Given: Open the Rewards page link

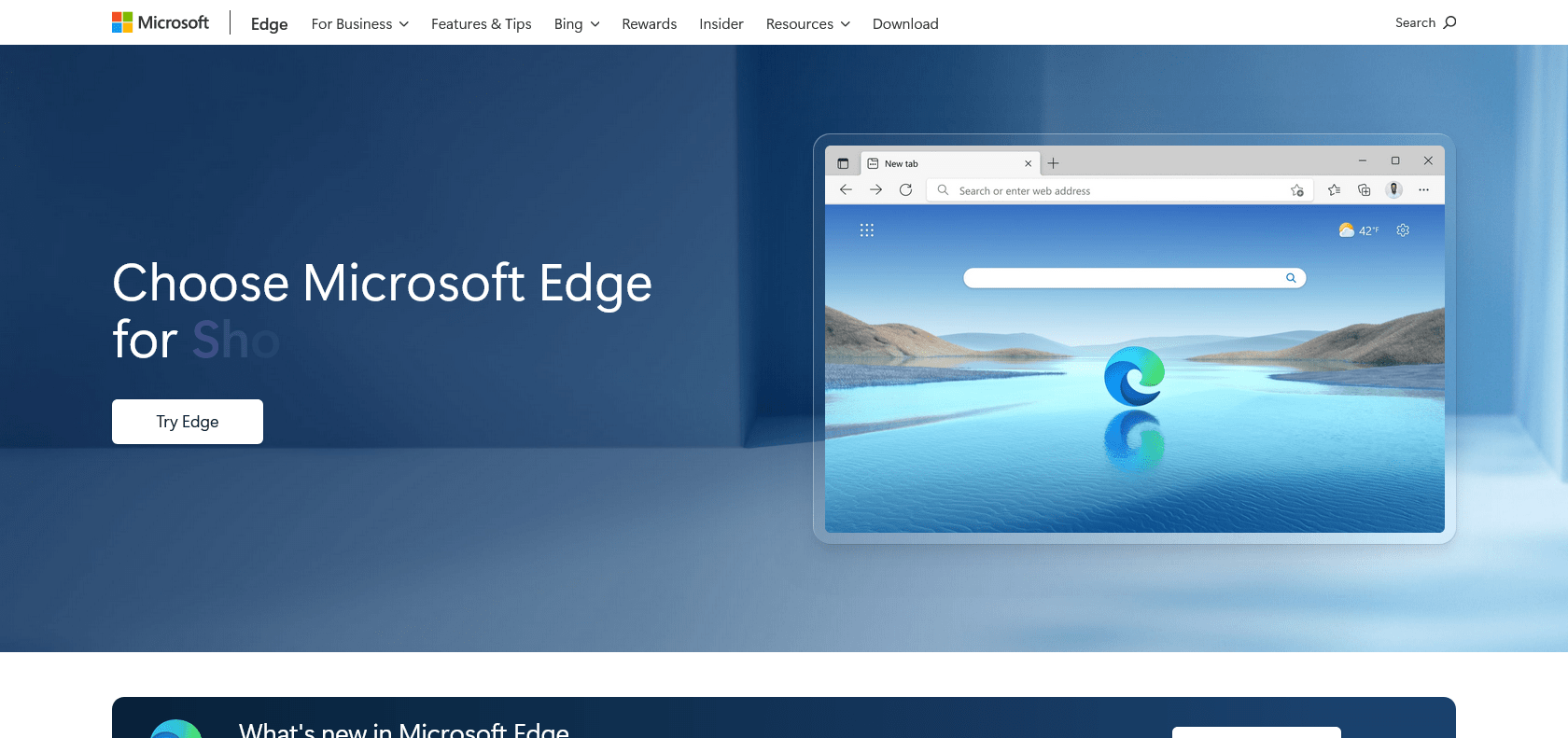Looking at the screenshot, I should (x=650, y=23).
